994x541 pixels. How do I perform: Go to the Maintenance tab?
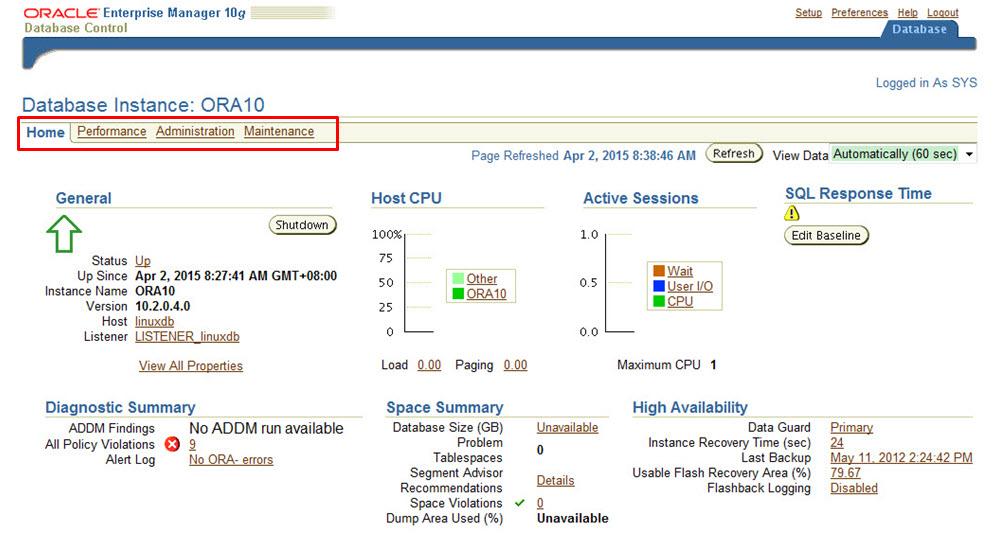tap(279, 131)
